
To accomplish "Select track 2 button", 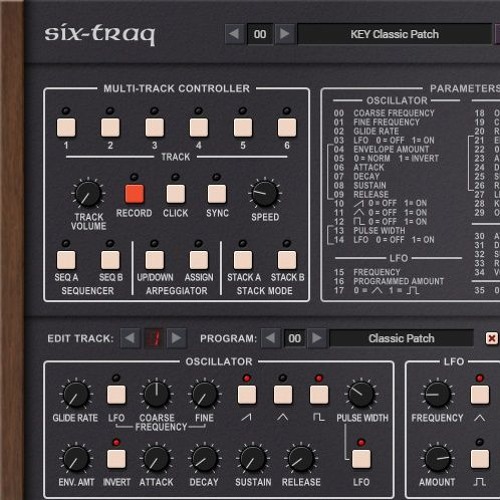I will pyautogui.click(x=110, y=127).
